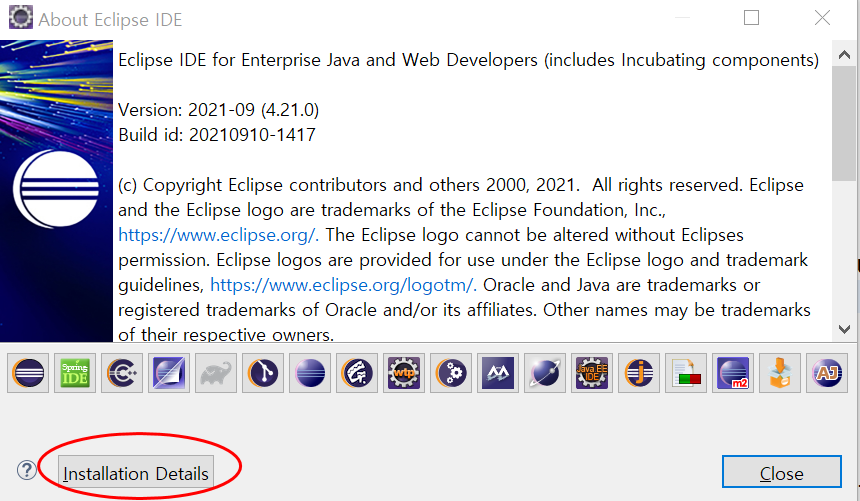Open the Git branch plugin icon
This screenshot has width=860, height=501.
[x=263, y=373]
